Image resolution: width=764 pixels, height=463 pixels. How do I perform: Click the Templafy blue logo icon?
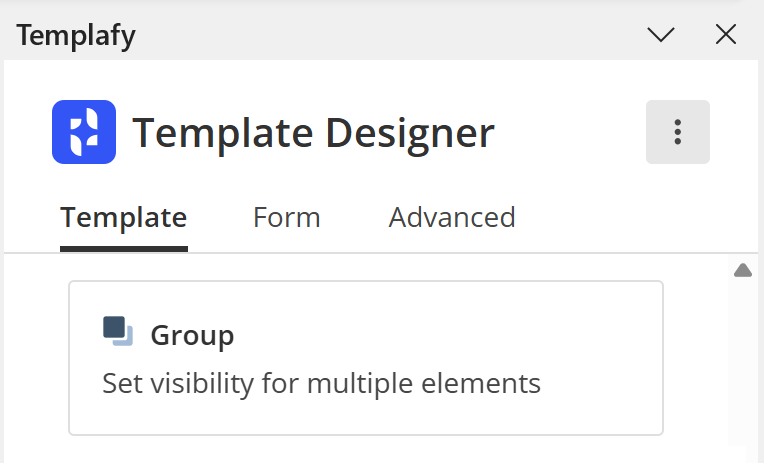[84, 132]
